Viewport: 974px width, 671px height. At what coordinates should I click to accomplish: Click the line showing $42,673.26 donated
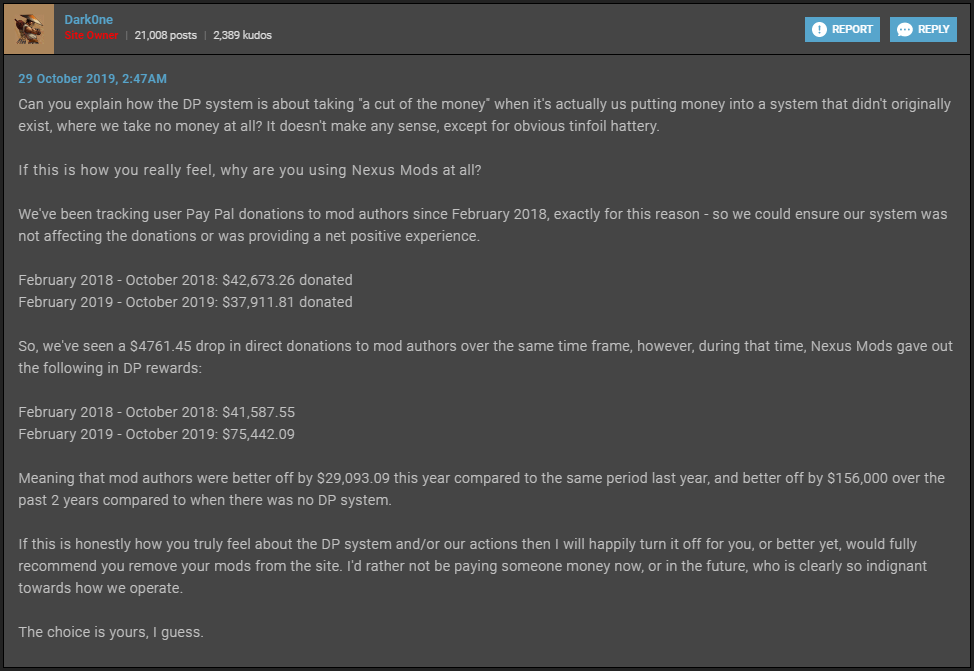click(x=185, y=280)
